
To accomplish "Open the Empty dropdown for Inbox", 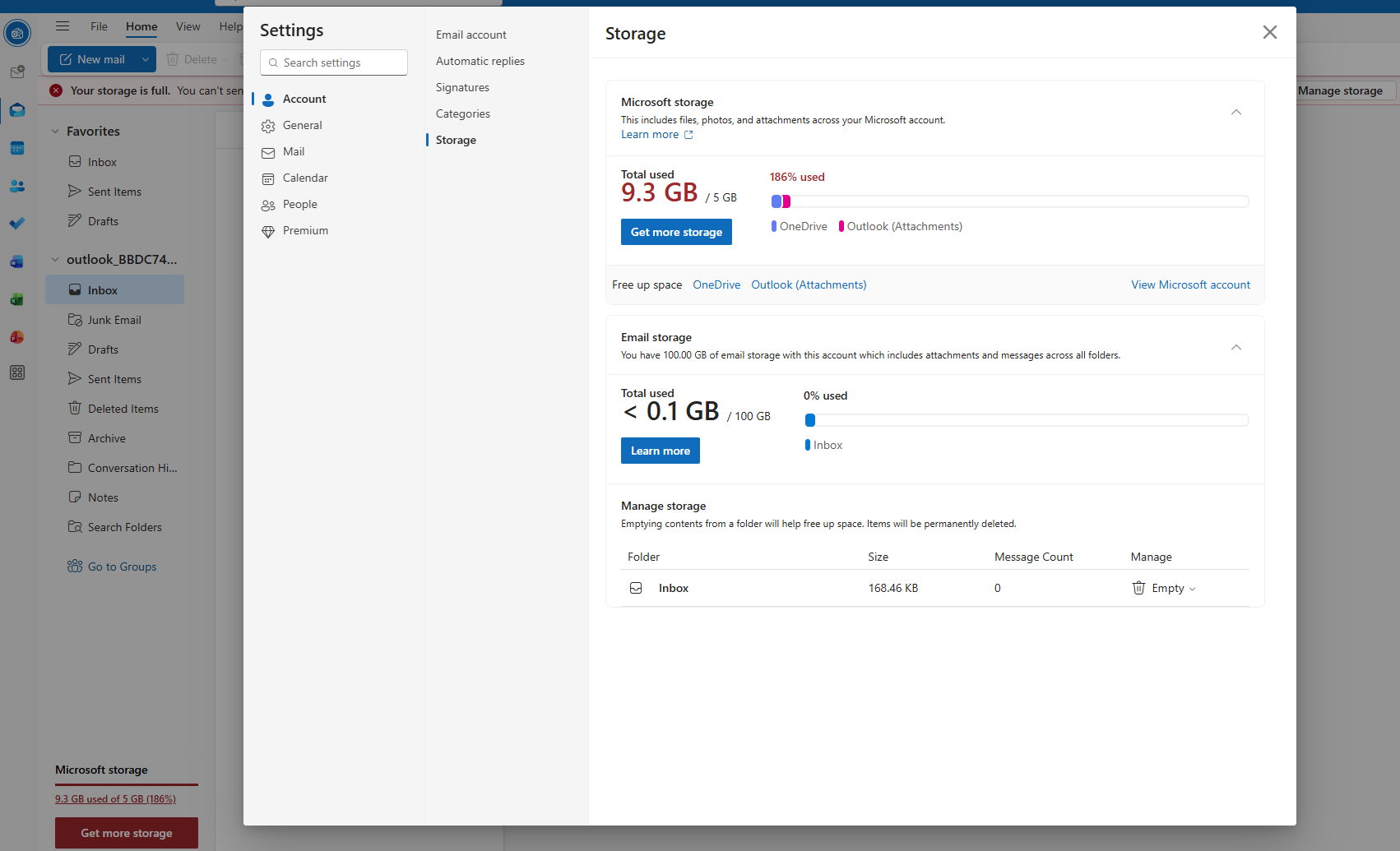I will (x=1193, y=589).
